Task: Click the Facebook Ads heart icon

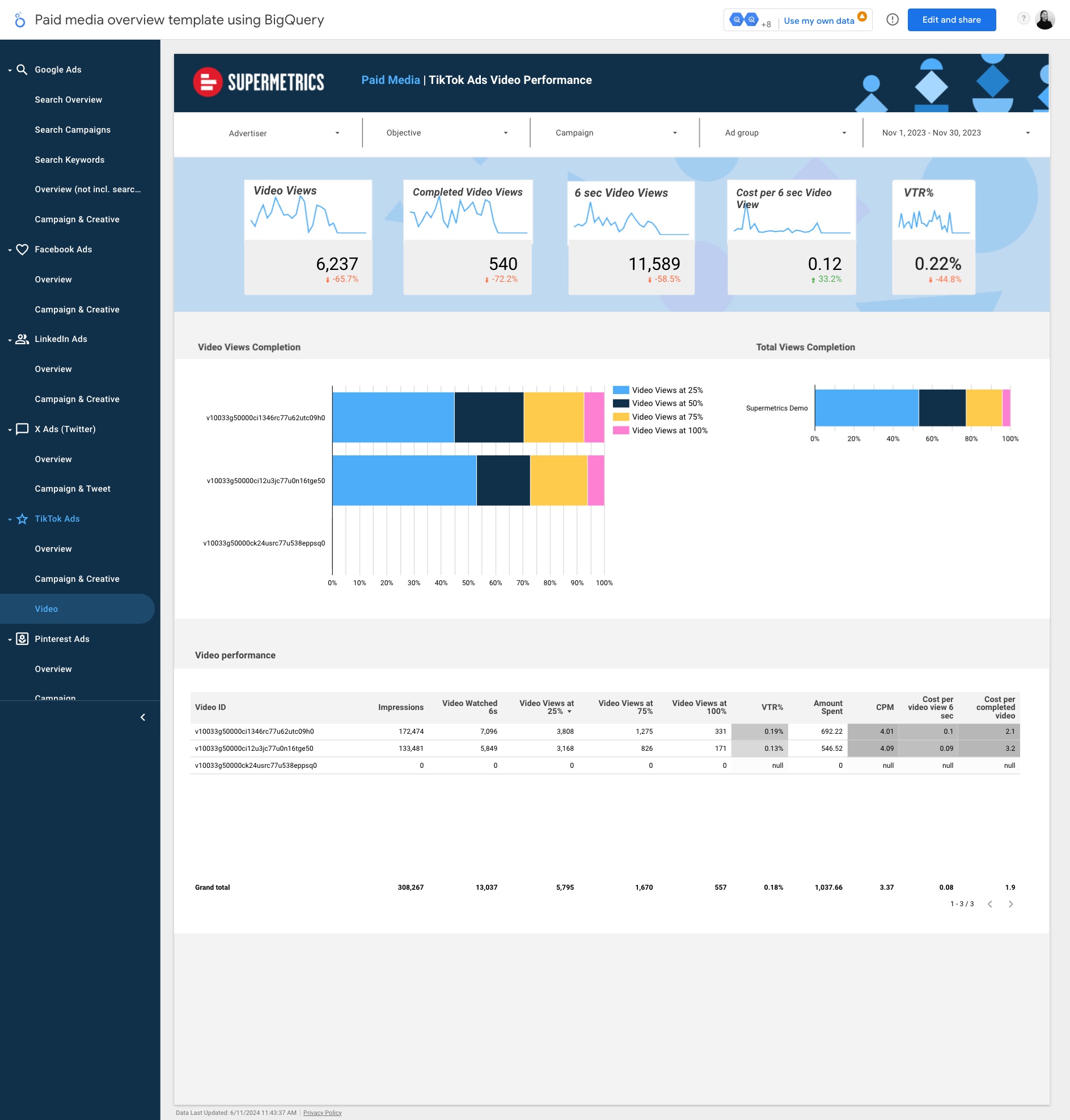Action: point(22,249)
